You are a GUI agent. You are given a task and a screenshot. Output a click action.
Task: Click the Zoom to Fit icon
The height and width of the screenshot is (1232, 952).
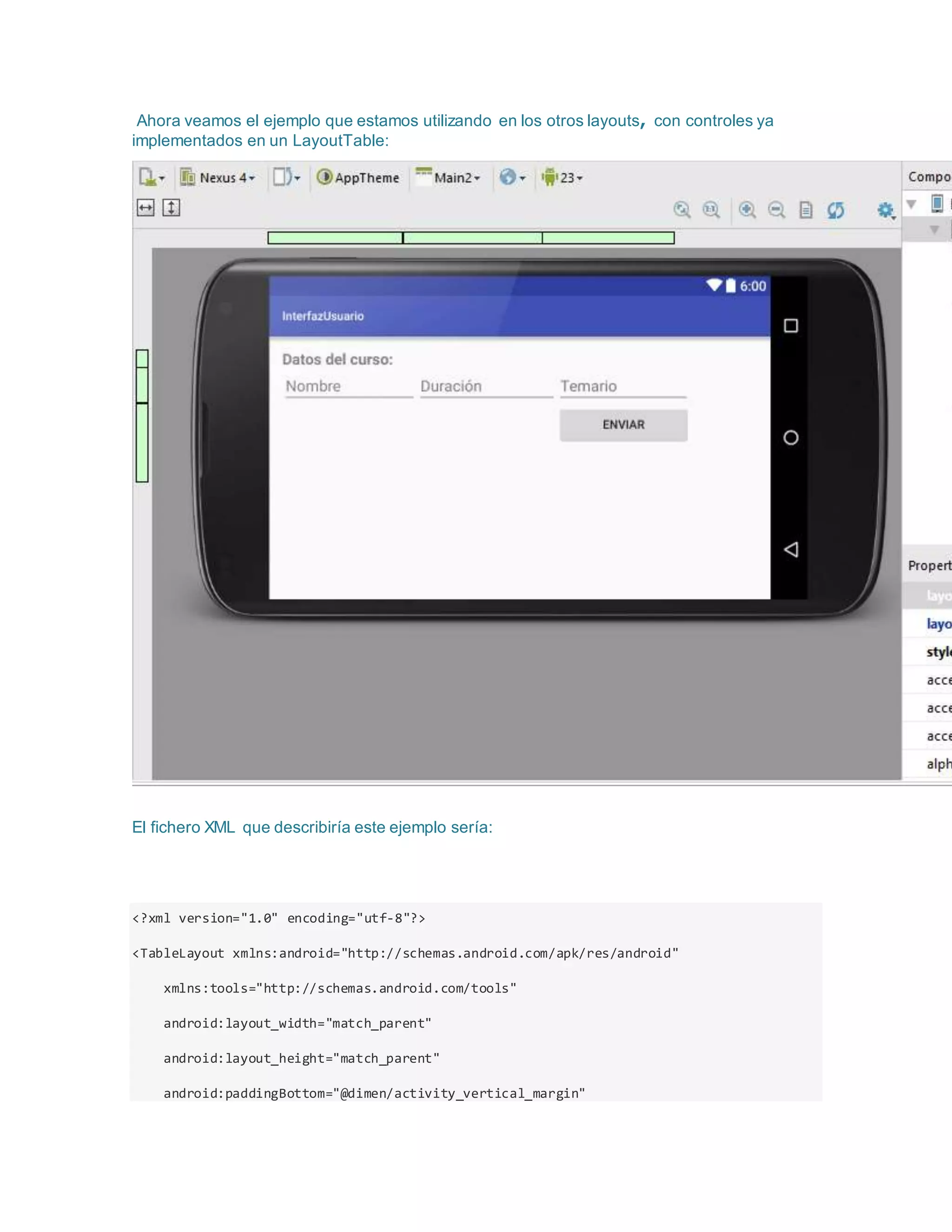pyautogui.click(x=682, y=211)
